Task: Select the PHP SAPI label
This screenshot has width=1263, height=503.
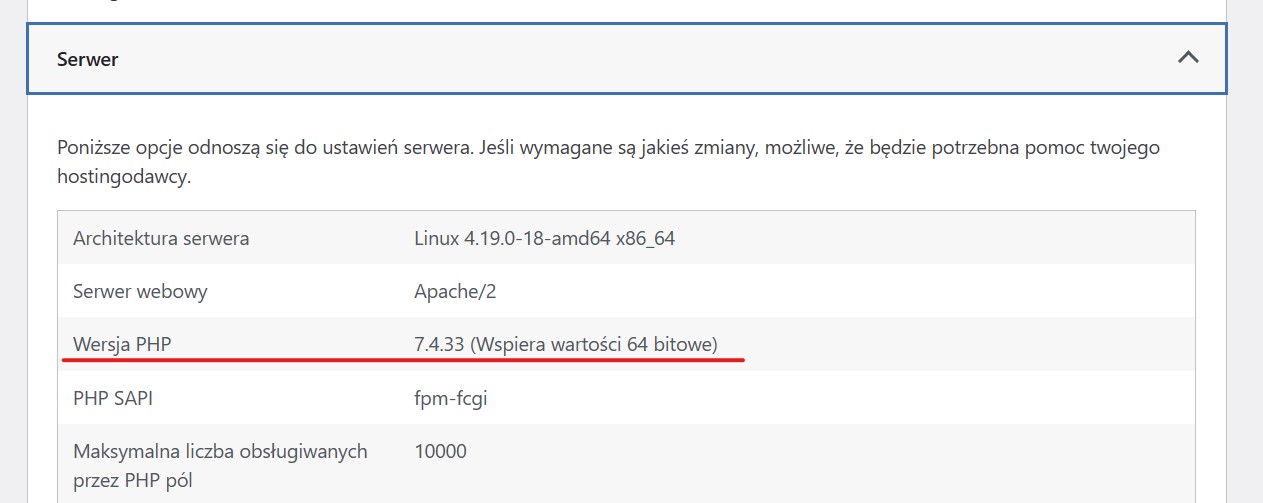Action: pos(113,398)
